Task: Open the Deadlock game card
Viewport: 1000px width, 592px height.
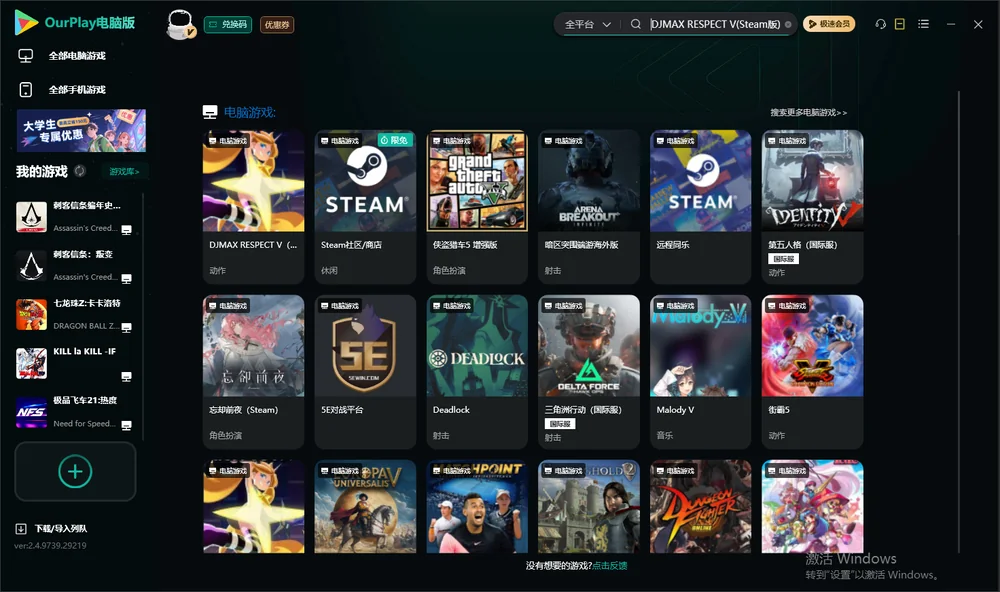Action: [477, 372]
